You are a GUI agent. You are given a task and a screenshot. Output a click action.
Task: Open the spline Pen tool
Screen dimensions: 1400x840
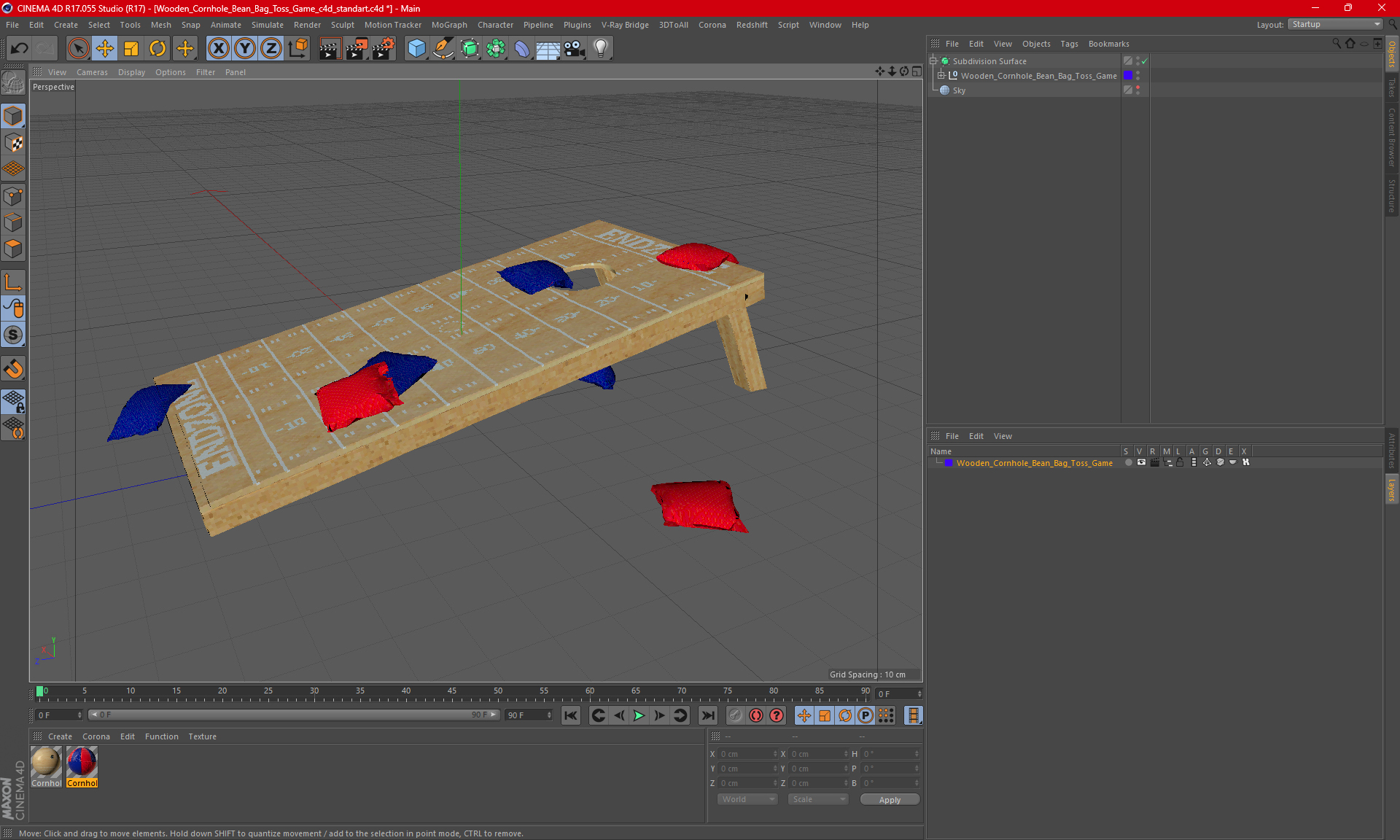443,49
